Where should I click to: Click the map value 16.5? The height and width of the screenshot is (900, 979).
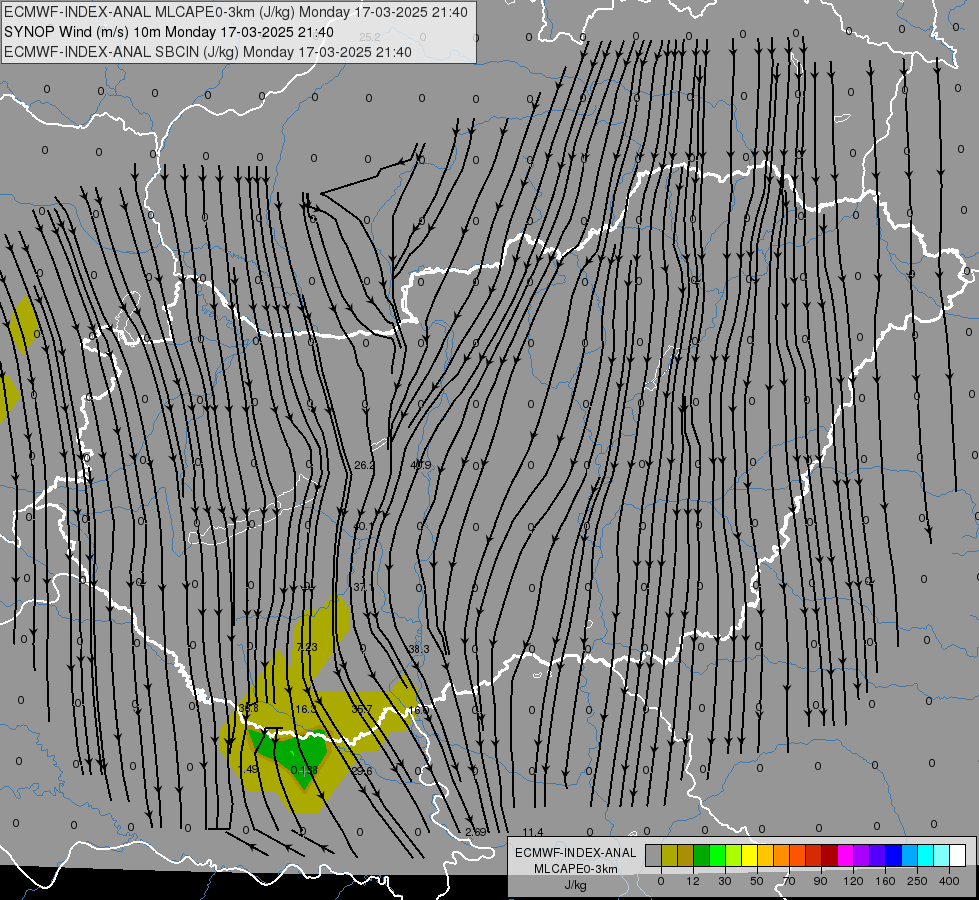click(x=419, y=710)
